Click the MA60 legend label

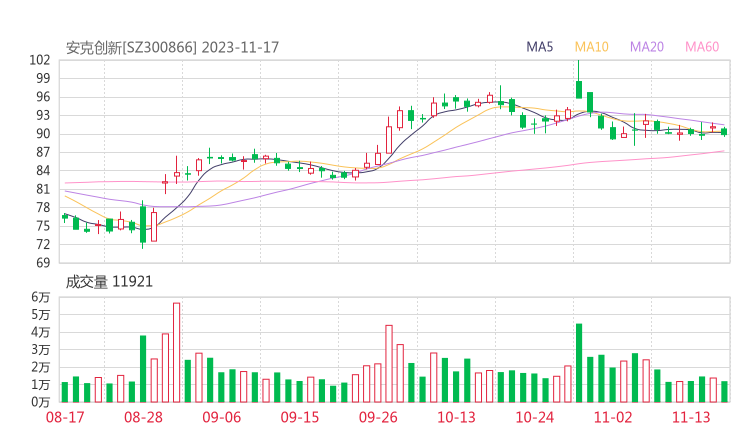pyautogui.click(x=702, y=47)
